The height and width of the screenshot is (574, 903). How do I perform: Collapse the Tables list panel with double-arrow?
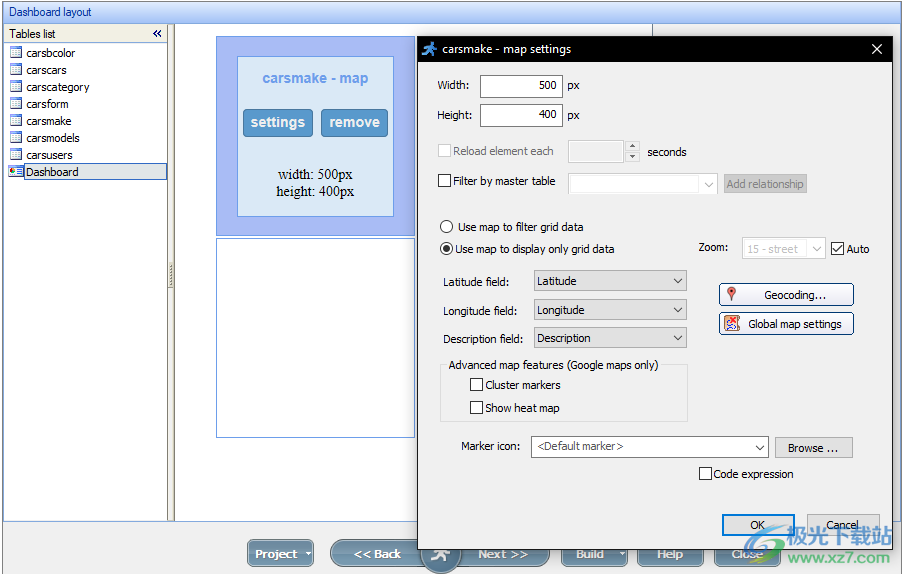(157, 34)
